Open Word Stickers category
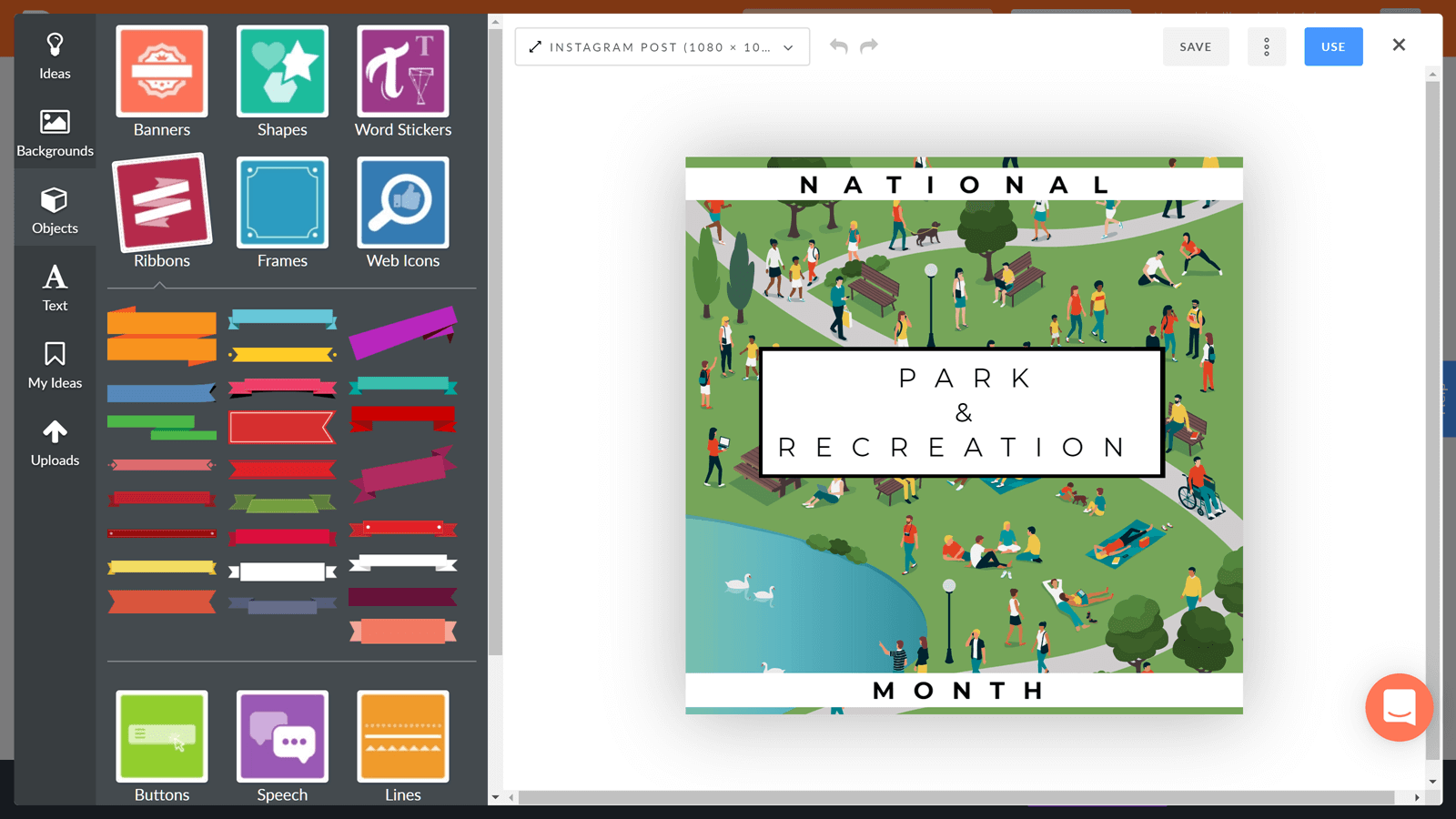This screenshot has width=1456, height=819. (x=403, y=82)
